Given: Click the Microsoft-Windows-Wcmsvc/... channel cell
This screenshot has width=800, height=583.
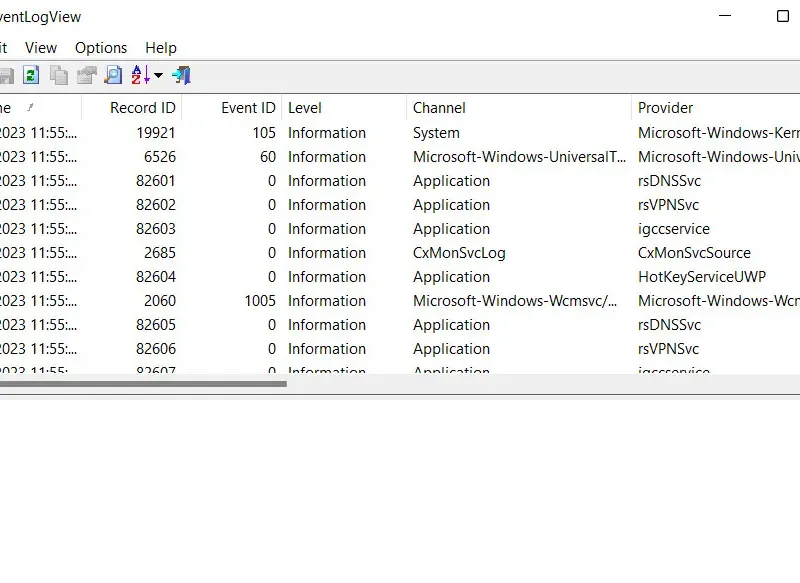Looking at the screenshot, I should (515, 300).
